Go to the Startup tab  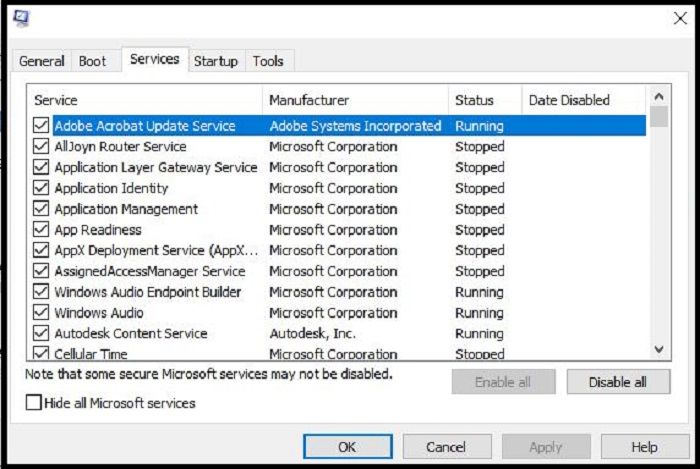click(216, 61)
